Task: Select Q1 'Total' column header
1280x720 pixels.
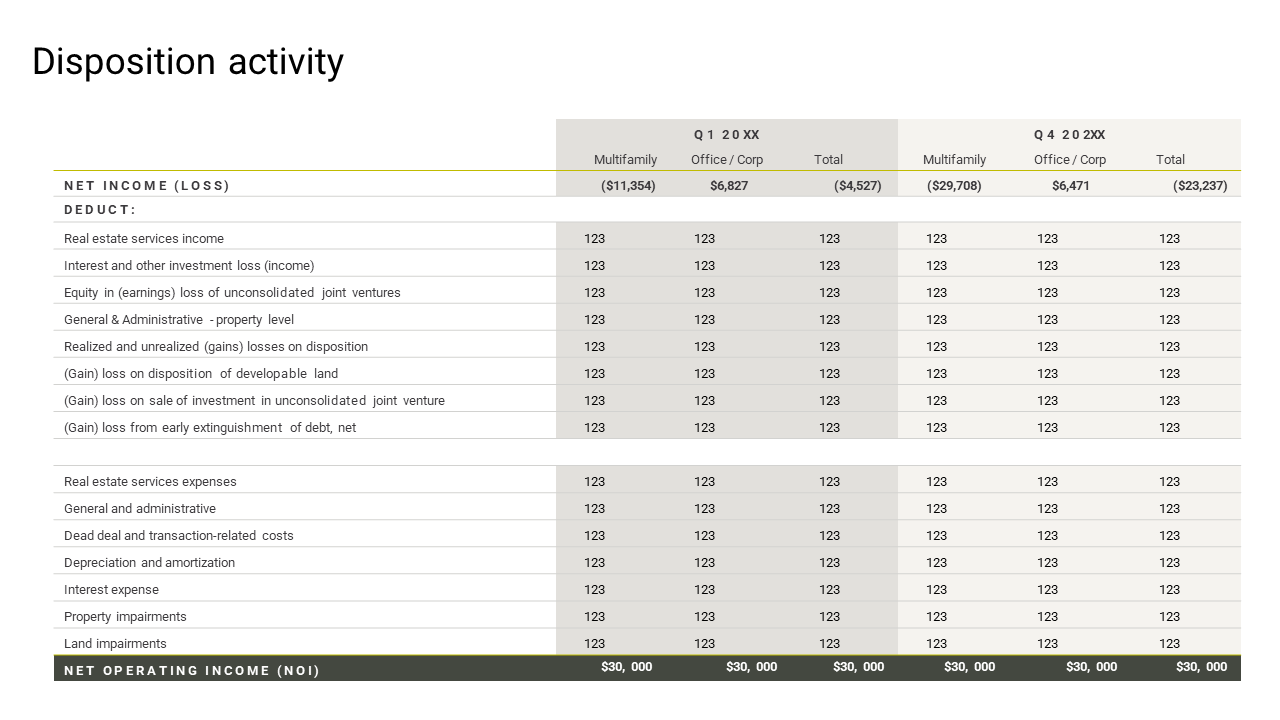Action: 829,160
